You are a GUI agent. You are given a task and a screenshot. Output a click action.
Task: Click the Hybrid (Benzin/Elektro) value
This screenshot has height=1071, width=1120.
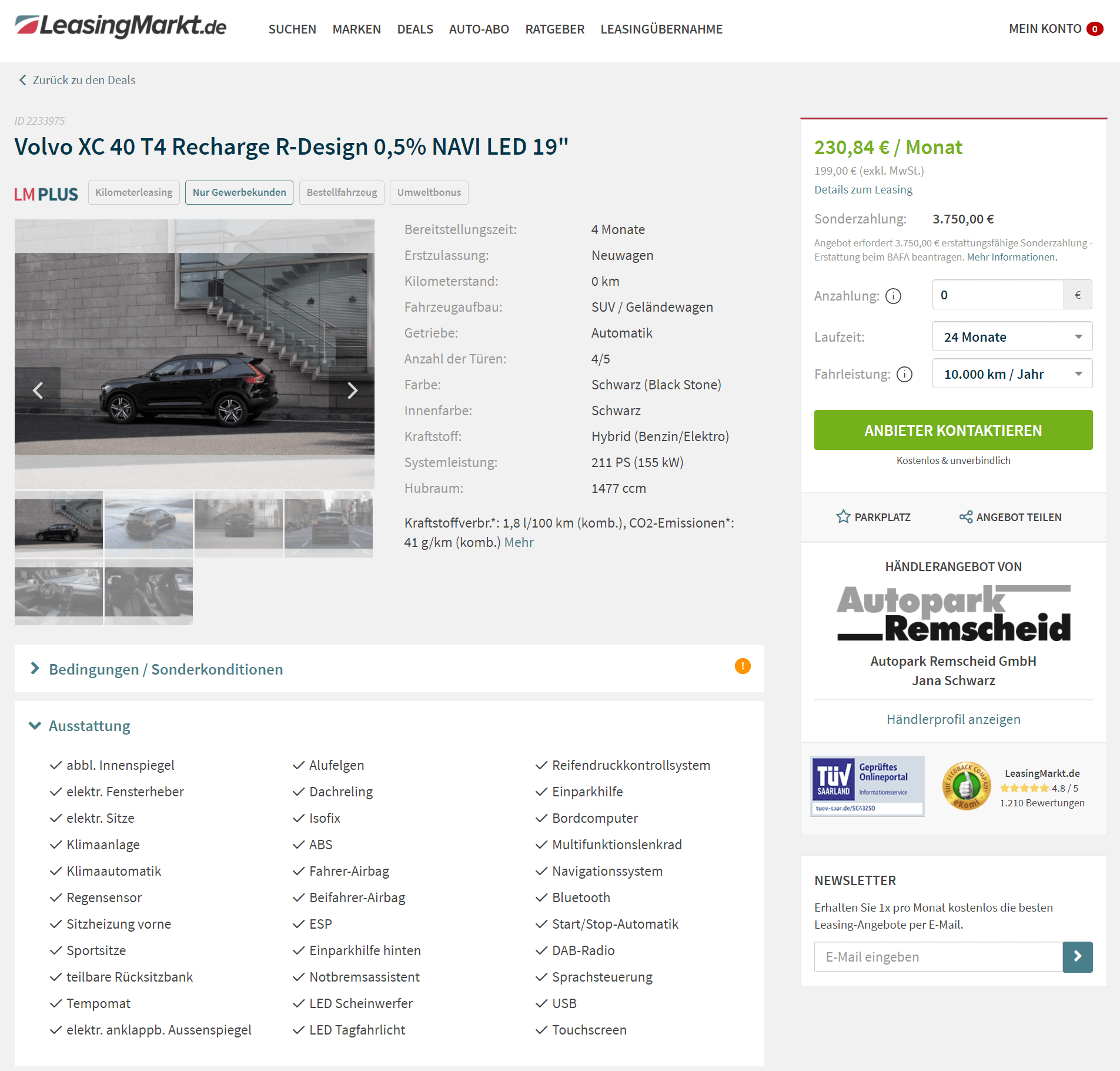point(660,436)
